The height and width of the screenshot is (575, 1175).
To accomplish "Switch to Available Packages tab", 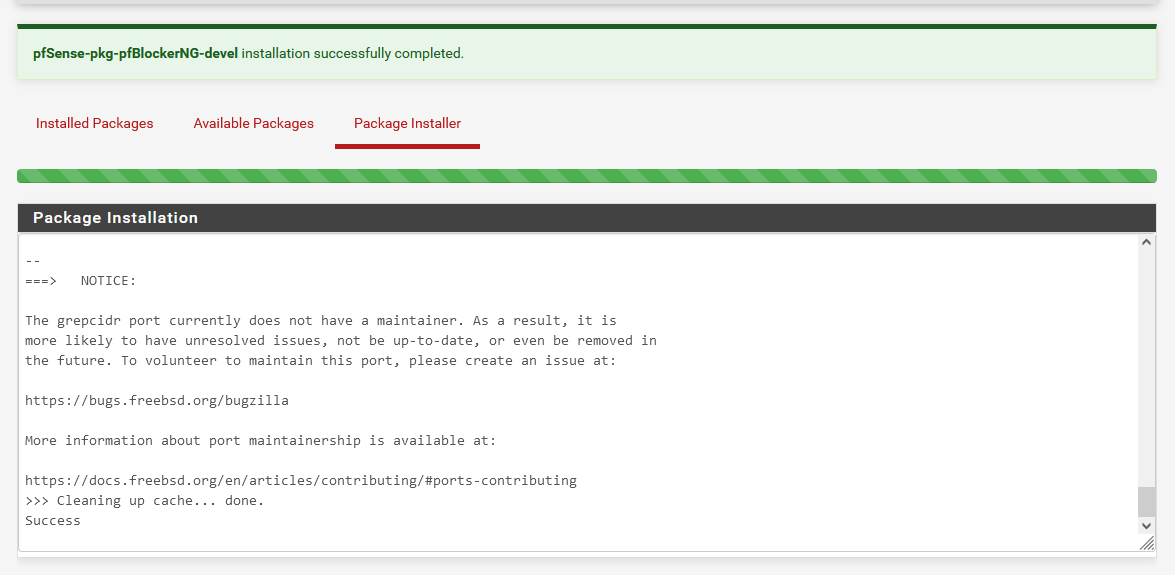I will [253, 123].
